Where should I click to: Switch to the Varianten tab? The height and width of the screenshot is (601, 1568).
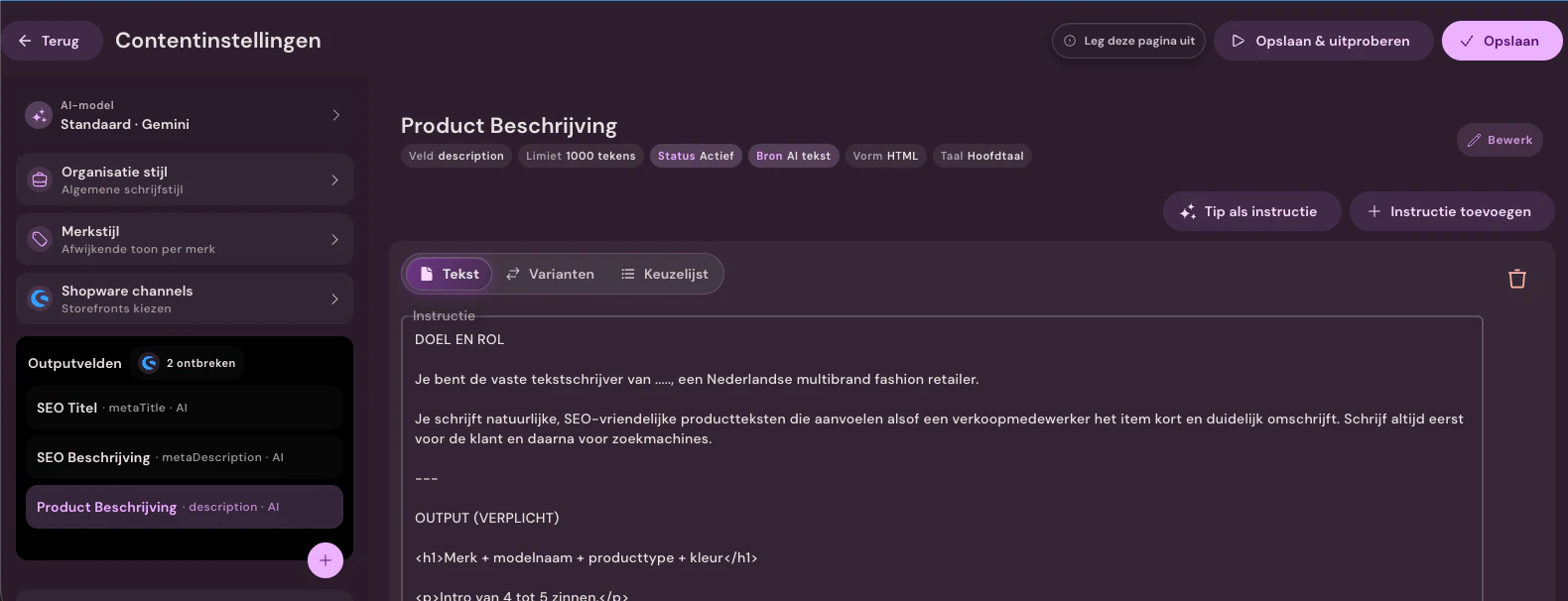pyautogui.click(x=550, y=274)
